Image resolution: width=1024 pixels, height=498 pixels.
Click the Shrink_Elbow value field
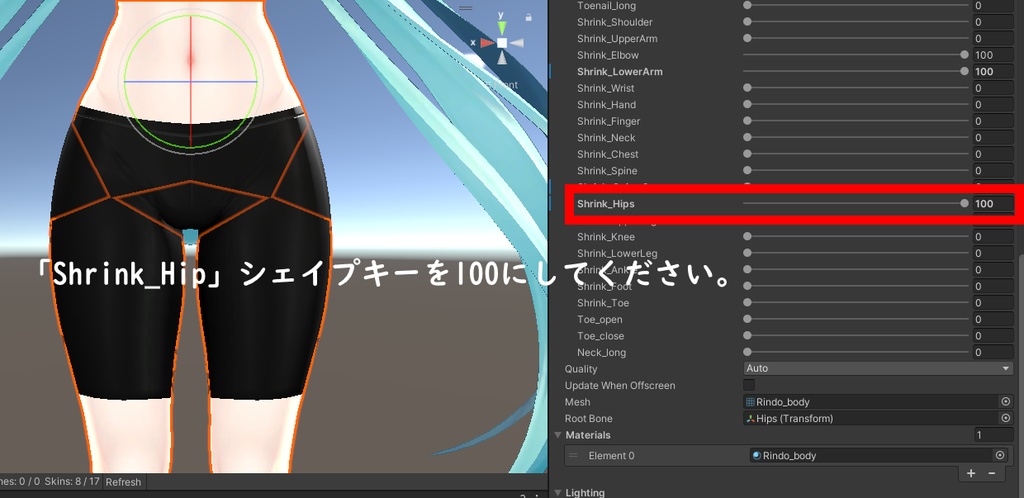tap(993, 55)
